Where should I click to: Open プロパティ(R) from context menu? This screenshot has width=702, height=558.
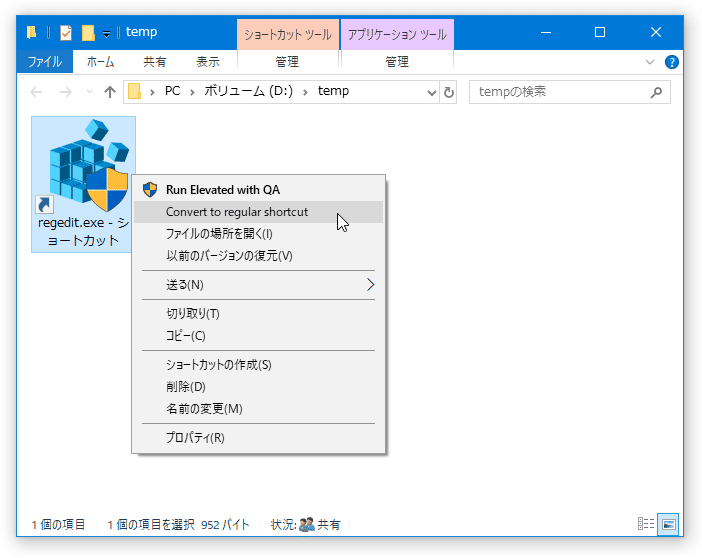click(258, 438)
